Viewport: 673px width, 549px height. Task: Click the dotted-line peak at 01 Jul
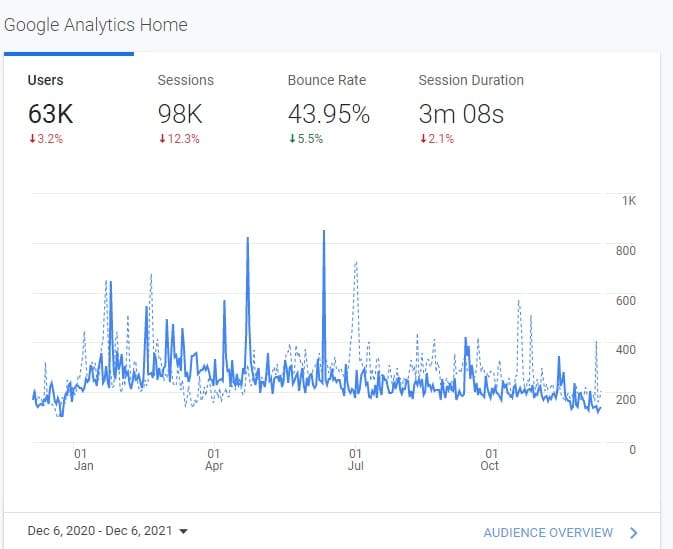tap(356, 263)
